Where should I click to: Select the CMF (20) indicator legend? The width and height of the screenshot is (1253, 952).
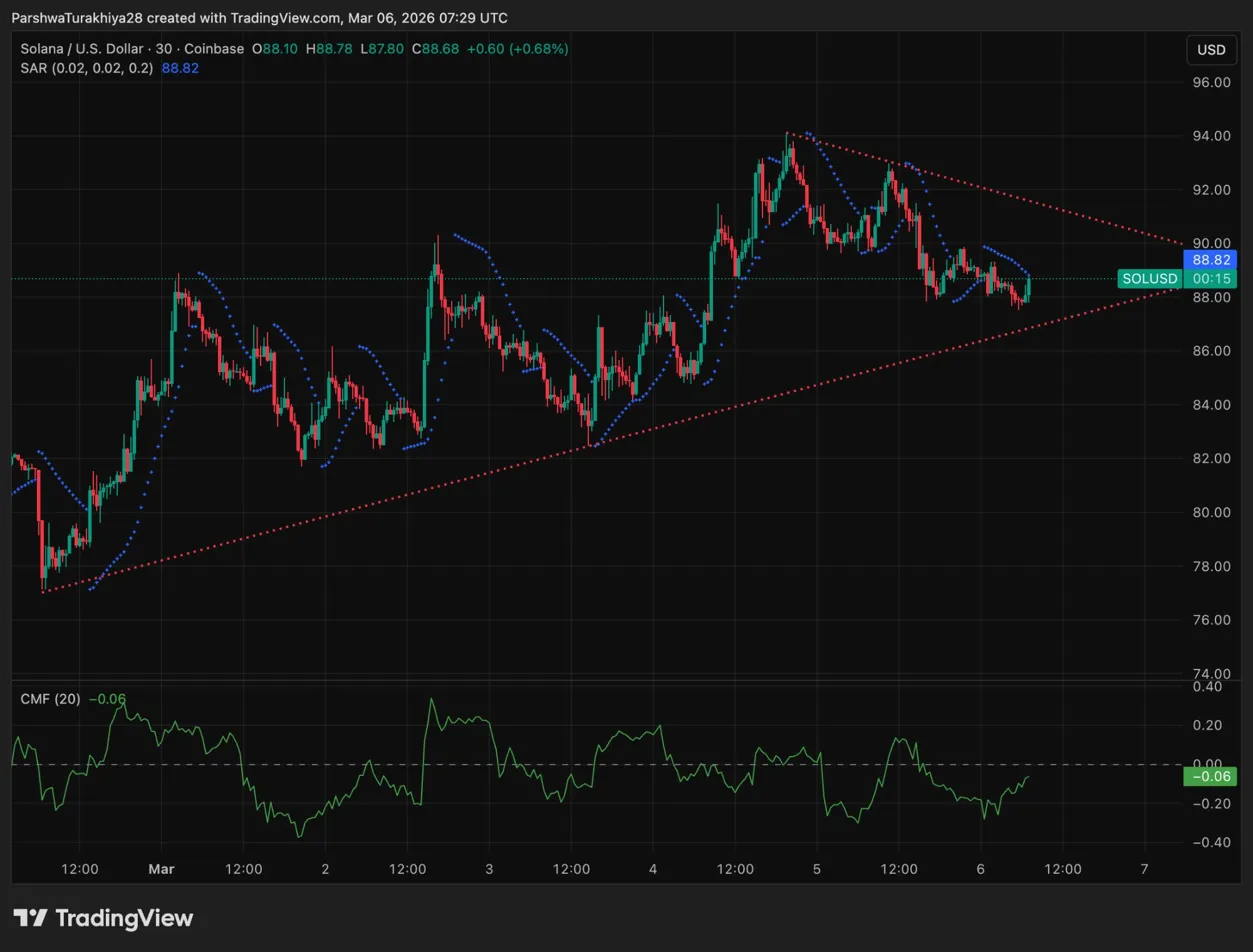tap(50, 698)
